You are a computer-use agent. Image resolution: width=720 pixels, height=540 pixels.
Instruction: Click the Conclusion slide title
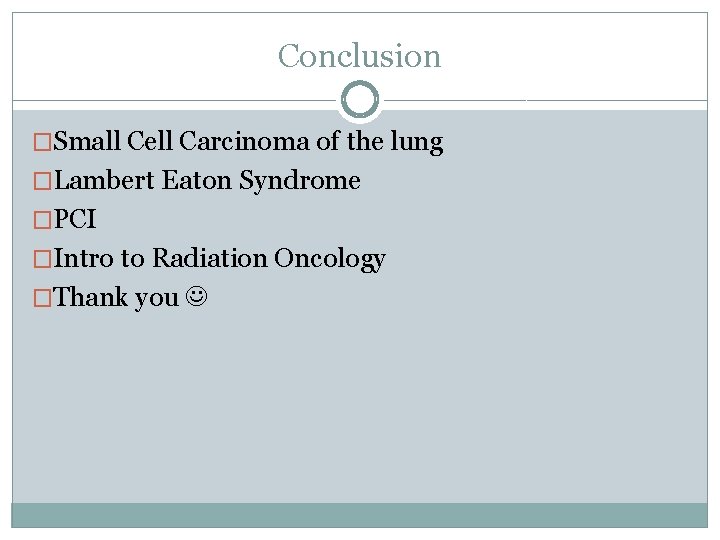point(359,56)
